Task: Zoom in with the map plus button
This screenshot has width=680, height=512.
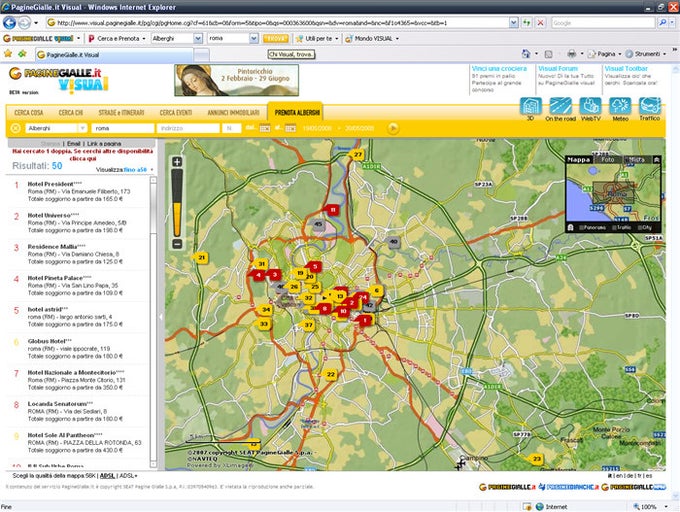Action: pyautogui.click(x=177, y=162)
